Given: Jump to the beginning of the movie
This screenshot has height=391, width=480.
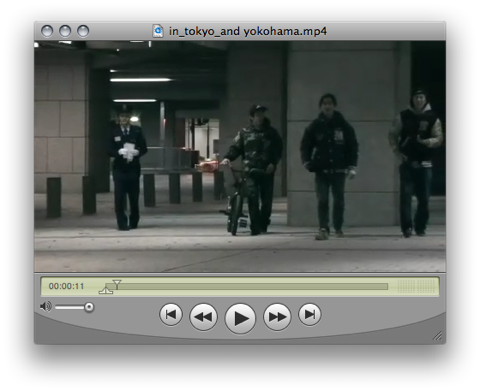Looking at the screenshot, I should click(x=171, y=314).
